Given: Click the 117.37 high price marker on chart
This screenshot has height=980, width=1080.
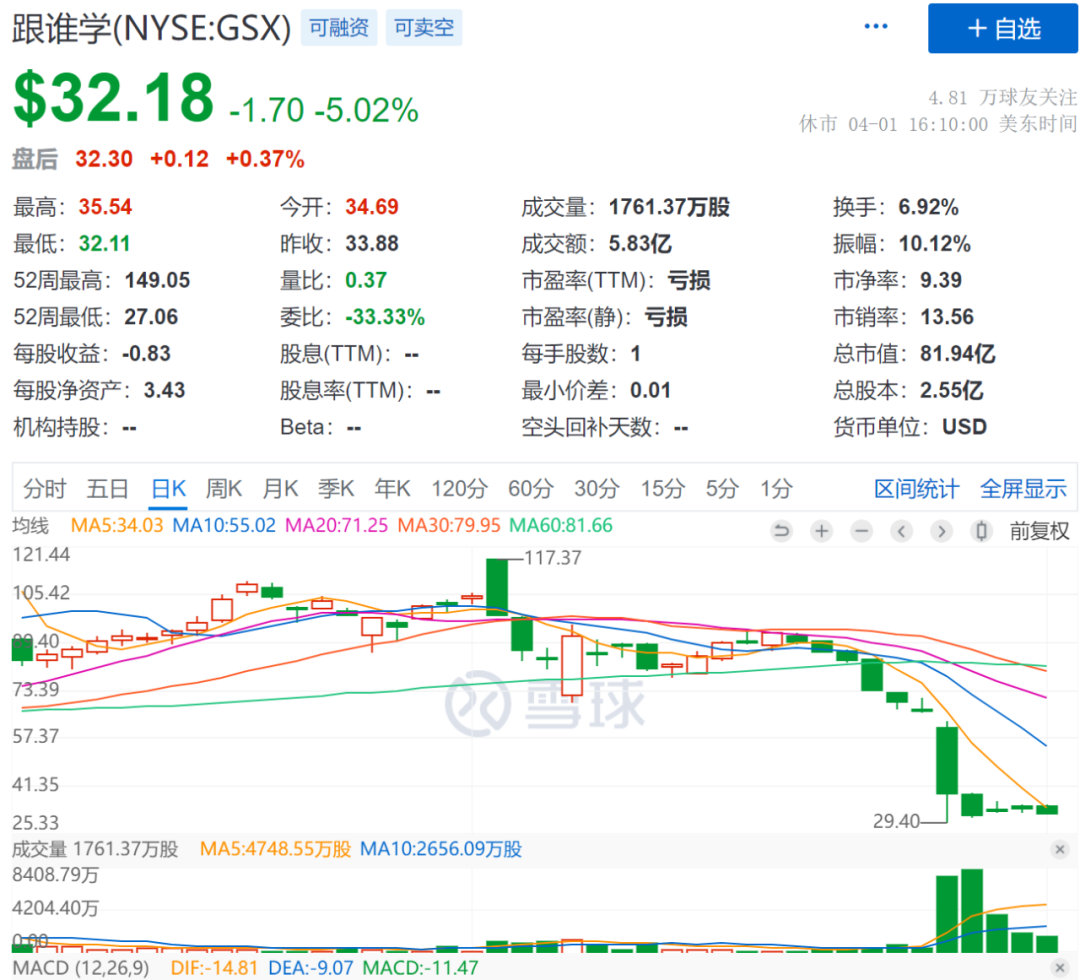Looking at the screenshot, I should click(552, 558).
